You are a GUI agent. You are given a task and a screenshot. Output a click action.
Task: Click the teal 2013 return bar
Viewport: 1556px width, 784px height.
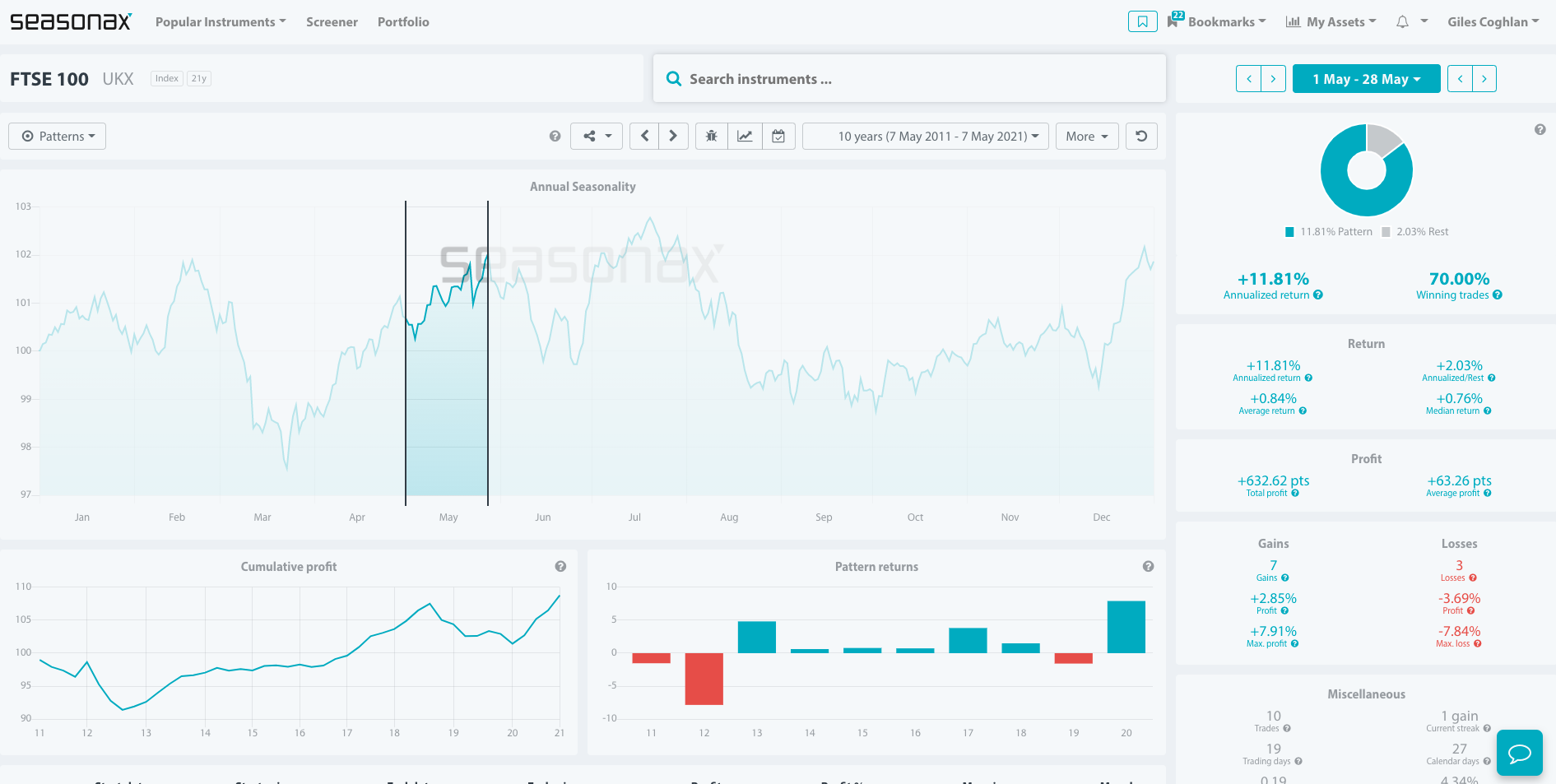(x=756, y=638)
